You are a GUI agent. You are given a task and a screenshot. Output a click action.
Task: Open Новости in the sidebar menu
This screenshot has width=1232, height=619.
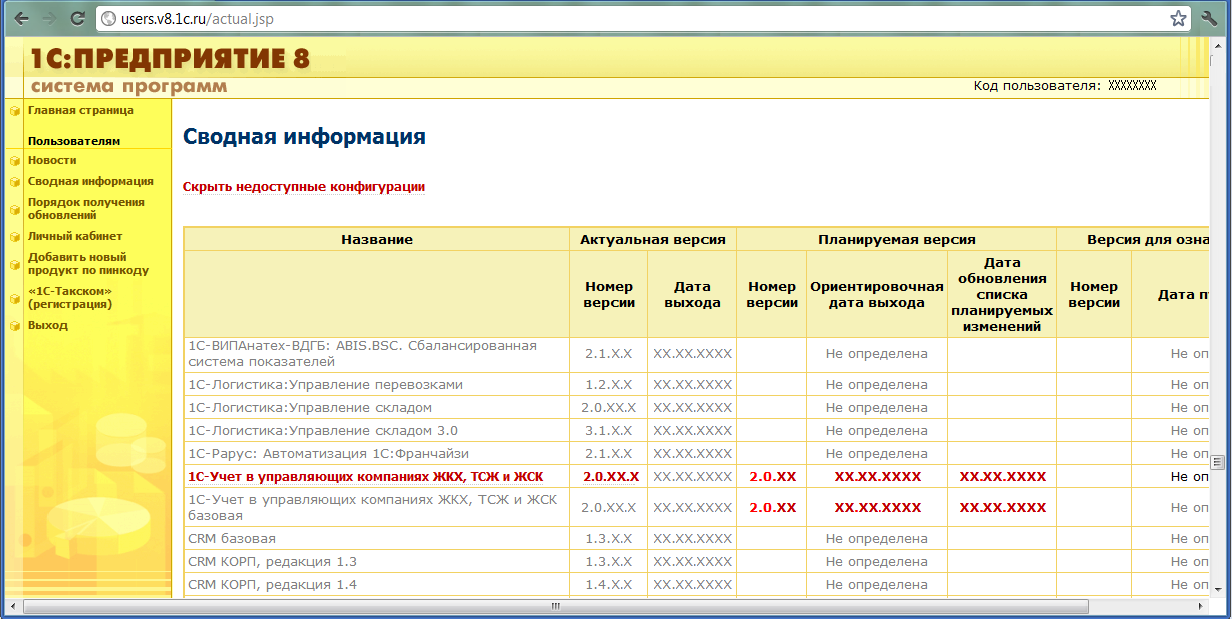tap(52, 160)
